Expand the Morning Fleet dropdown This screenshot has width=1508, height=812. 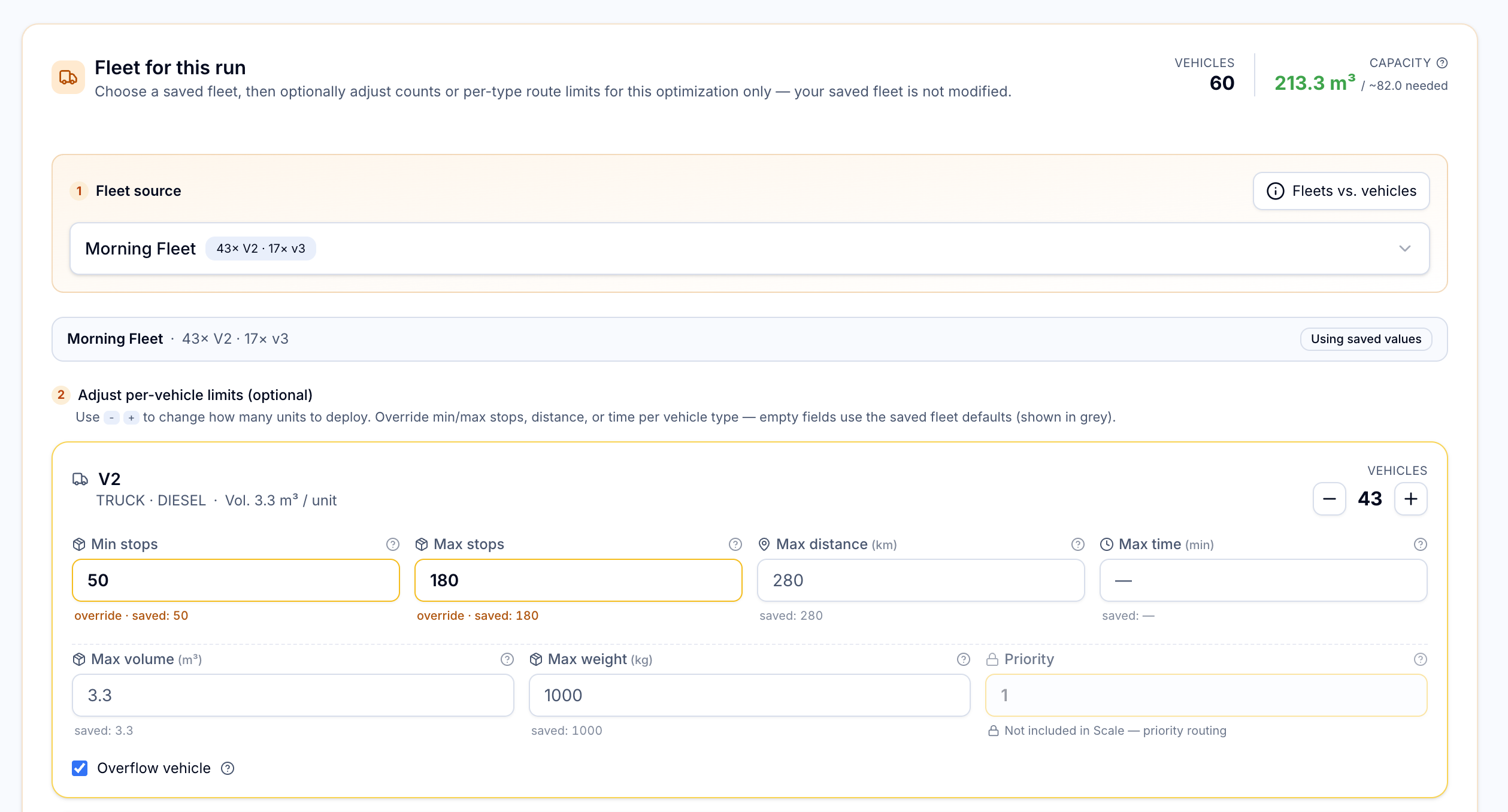750,249
